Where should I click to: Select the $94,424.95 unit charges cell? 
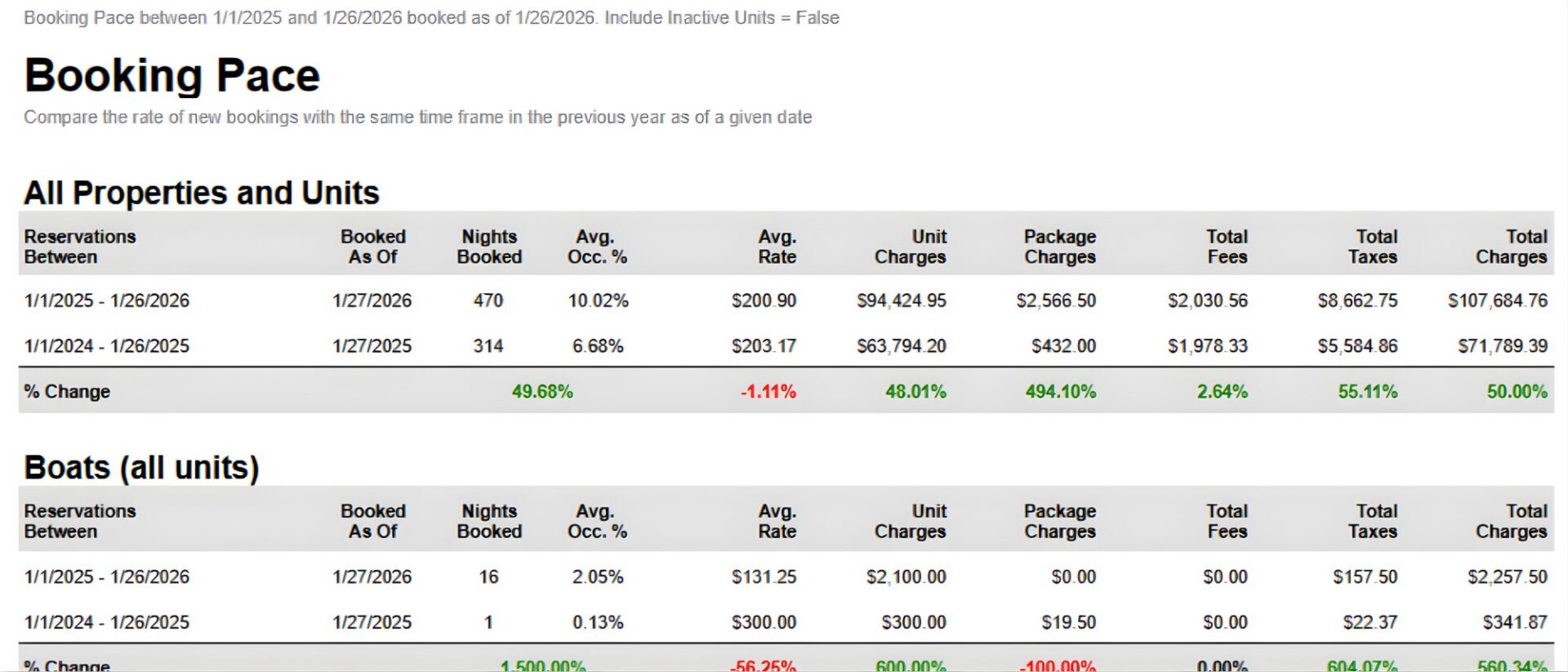click(x=901, y=300)
